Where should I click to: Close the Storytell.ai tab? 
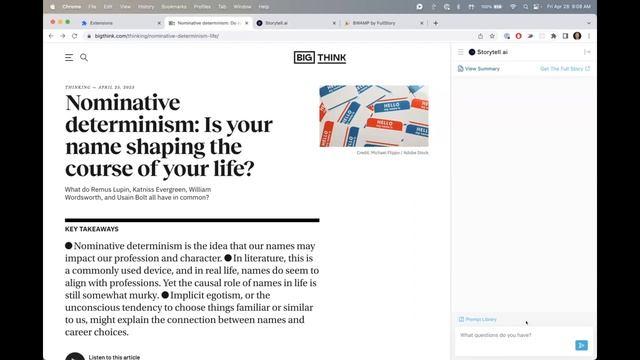(334, 23)
